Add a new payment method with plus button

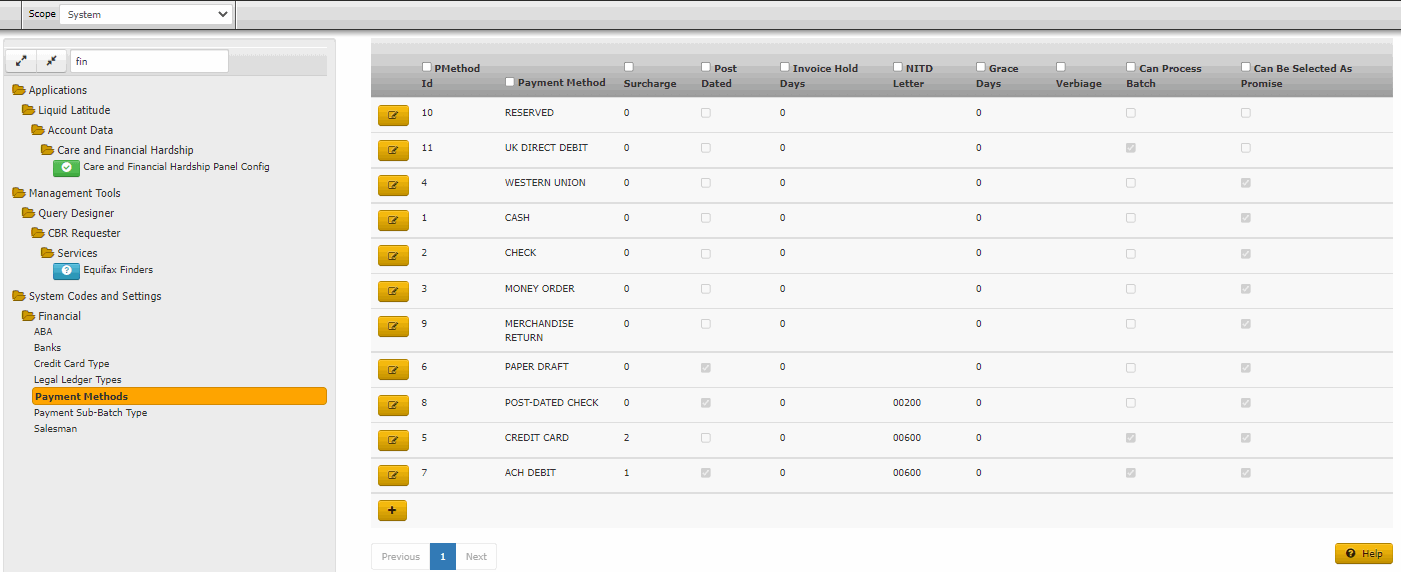(392, 510)
